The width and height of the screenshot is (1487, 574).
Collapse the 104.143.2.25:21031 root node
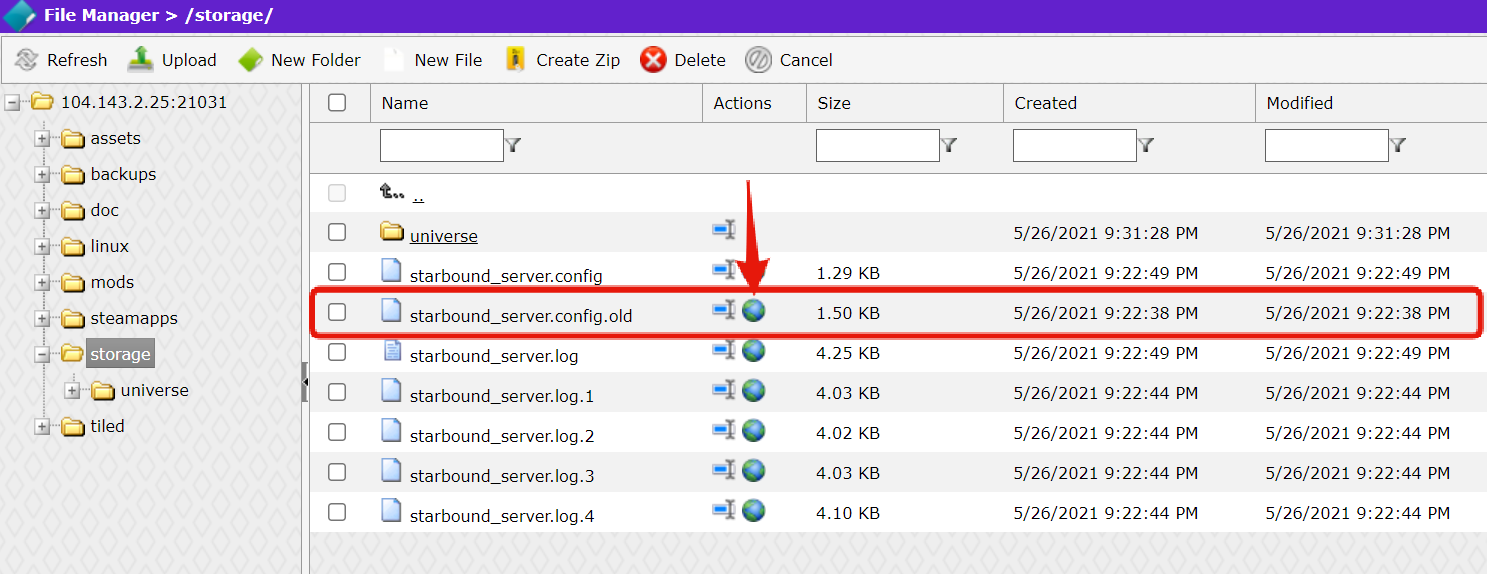[x=12, y=102]
